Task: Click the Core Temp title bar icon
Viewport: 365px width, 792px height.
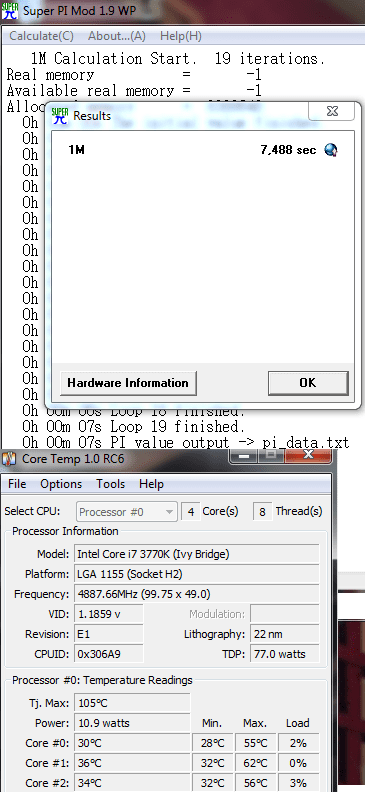Action: pyautogui.click(x=10, y=459)
